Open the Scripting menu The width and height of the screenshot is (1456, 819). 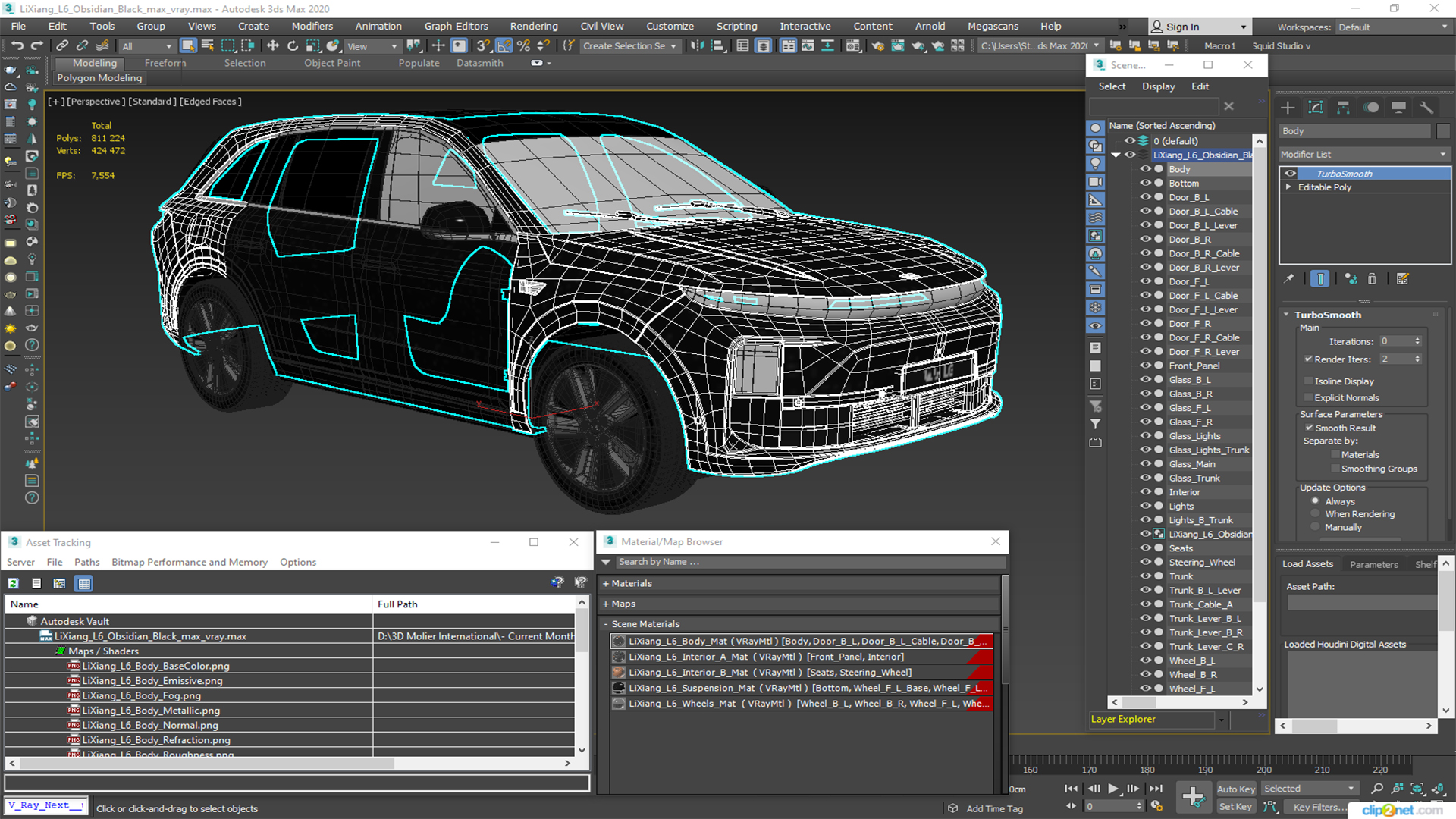click(x=736, y=26)
